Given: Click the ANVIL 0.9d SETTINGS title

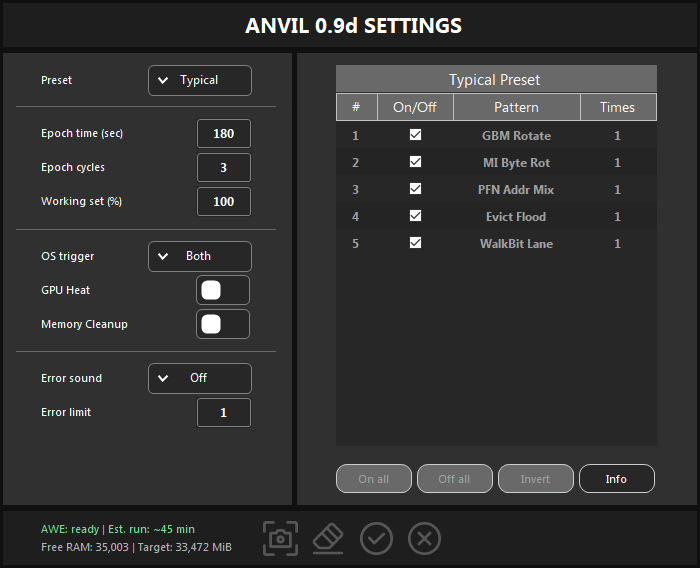Looking at the screenshot, I should tap(354, 26).
